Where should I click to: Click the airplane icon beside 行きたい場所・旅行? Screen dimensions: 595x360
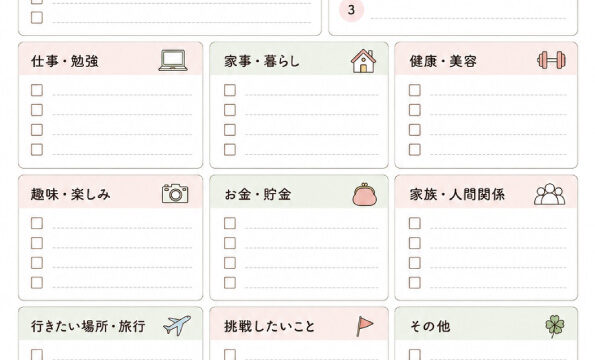coord(177,326)
